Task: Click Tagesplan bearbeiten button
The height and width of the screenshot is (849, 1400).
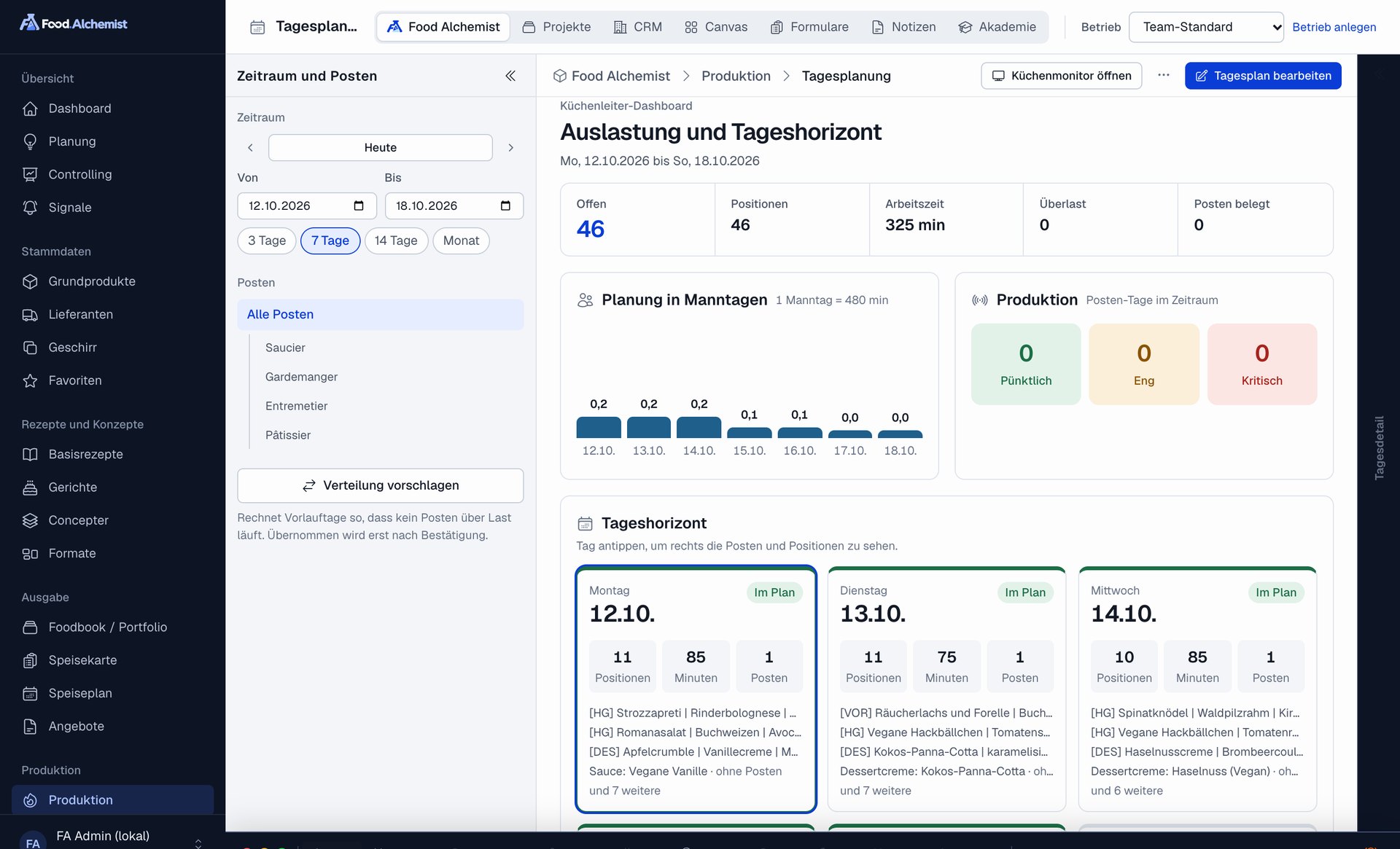Action: (1263, 76)
